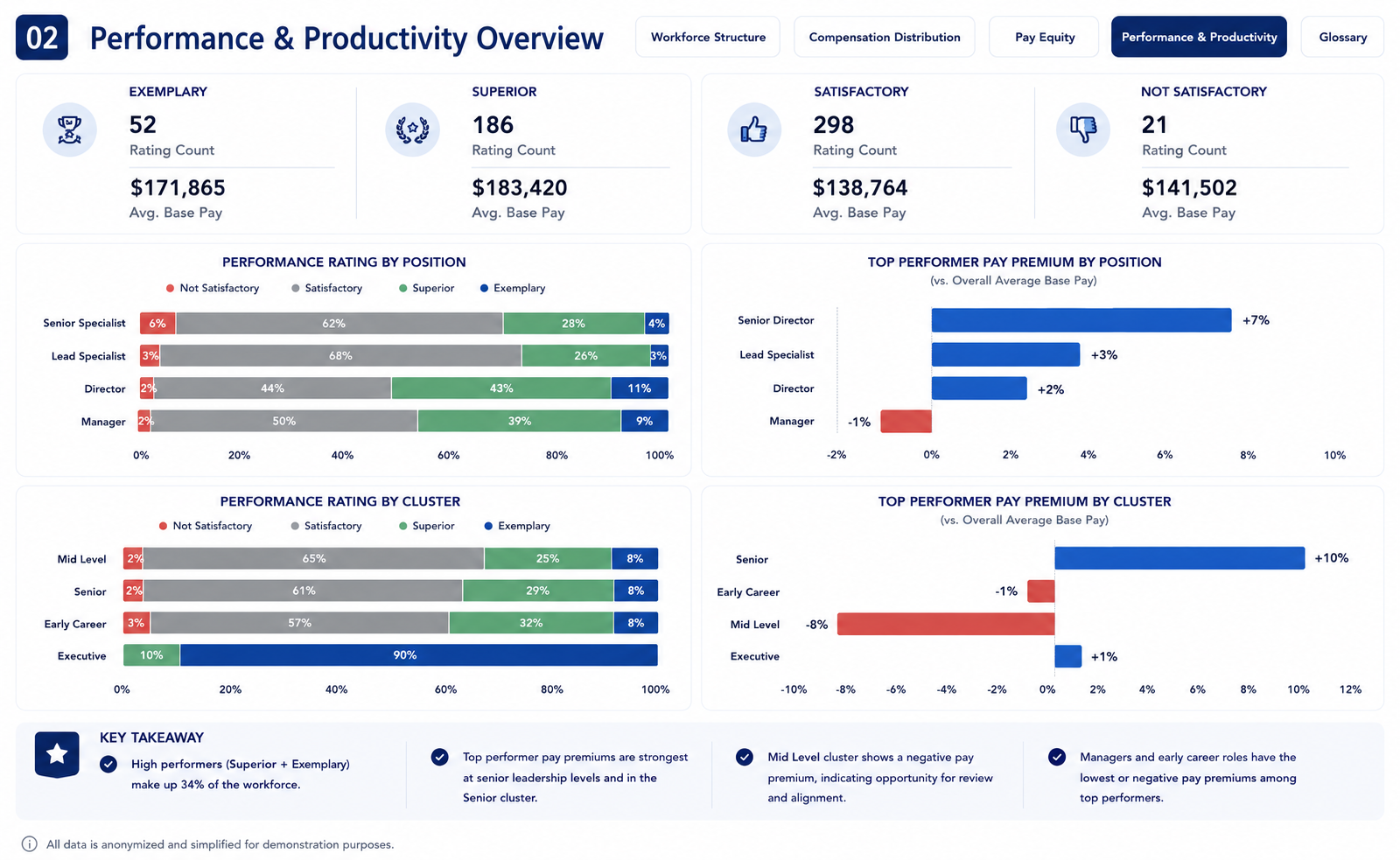Click Director 11% Exemplary bar segment
Viewport: 1400px width, 860px height.
640,388
